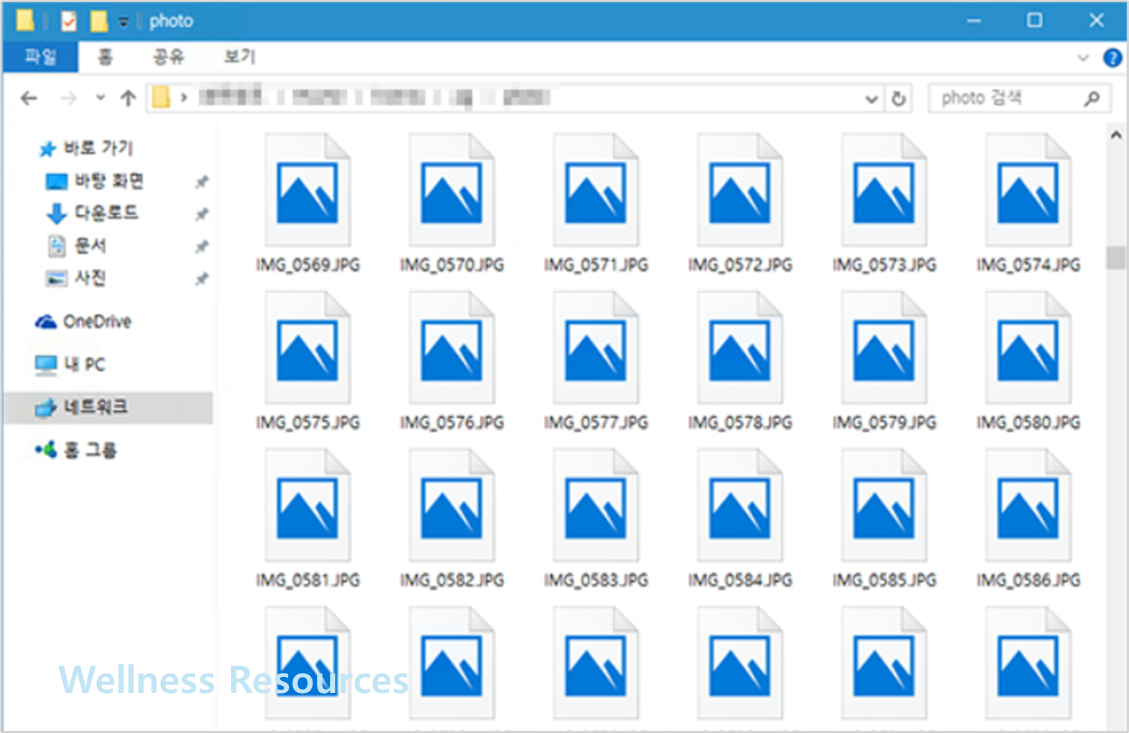1129x733 pixels.
Task: Click the IMG_0582.JPG file name
Action: click(452, 580)
